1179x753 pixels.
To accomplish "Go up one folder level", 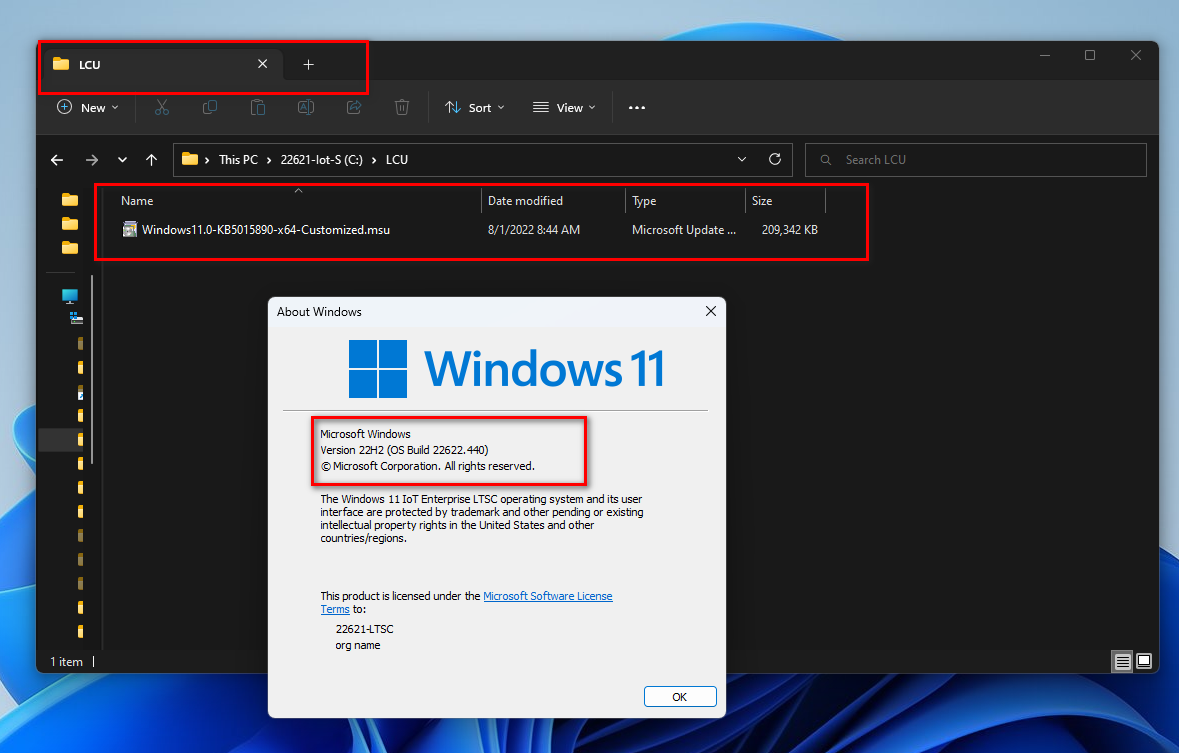I will [151, 159].
